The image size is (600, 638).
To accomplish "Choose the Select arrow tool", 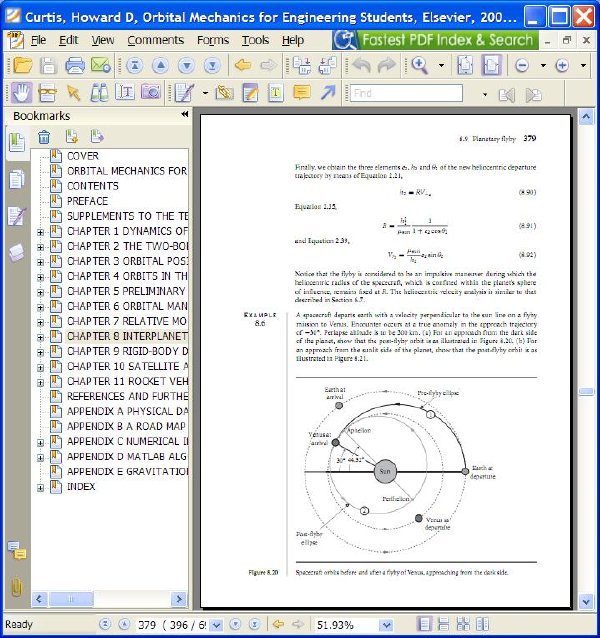I will pyautogui.click(x=73, y=93).
